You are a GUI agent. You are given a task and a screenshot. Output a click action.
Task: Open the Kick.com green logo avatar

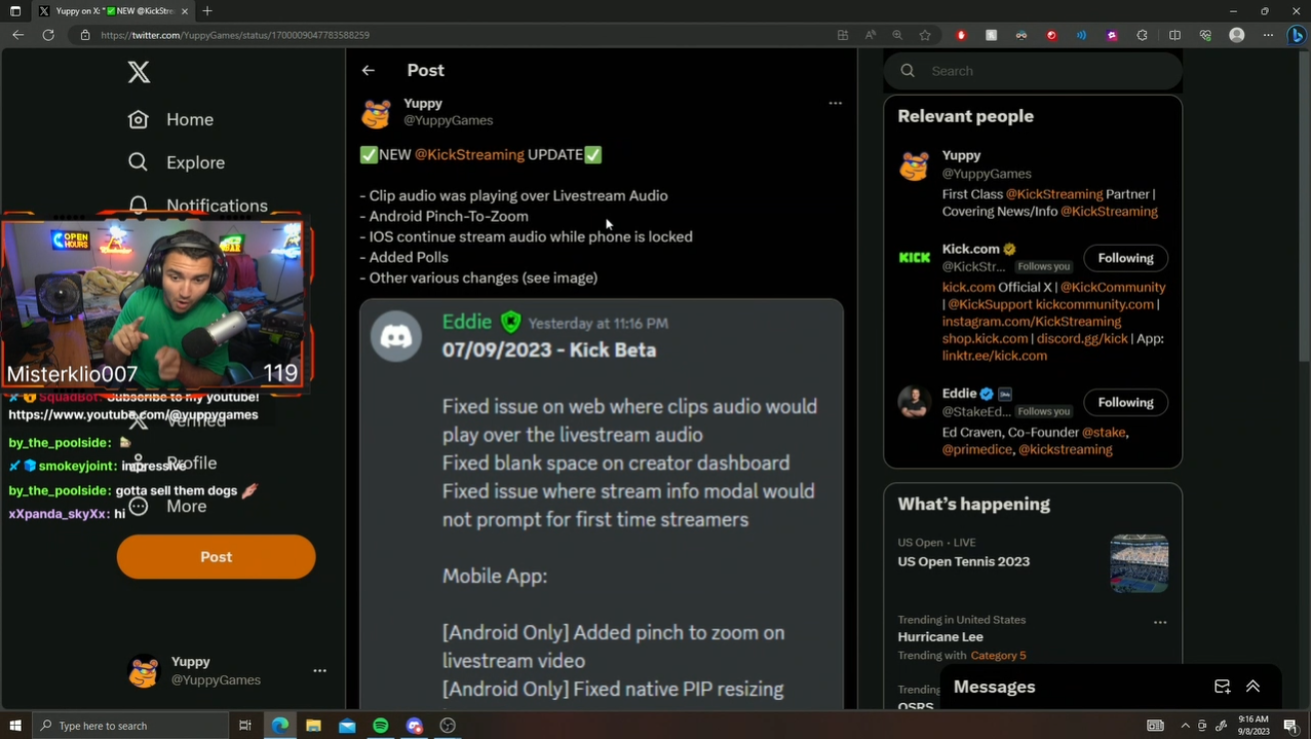914,258
